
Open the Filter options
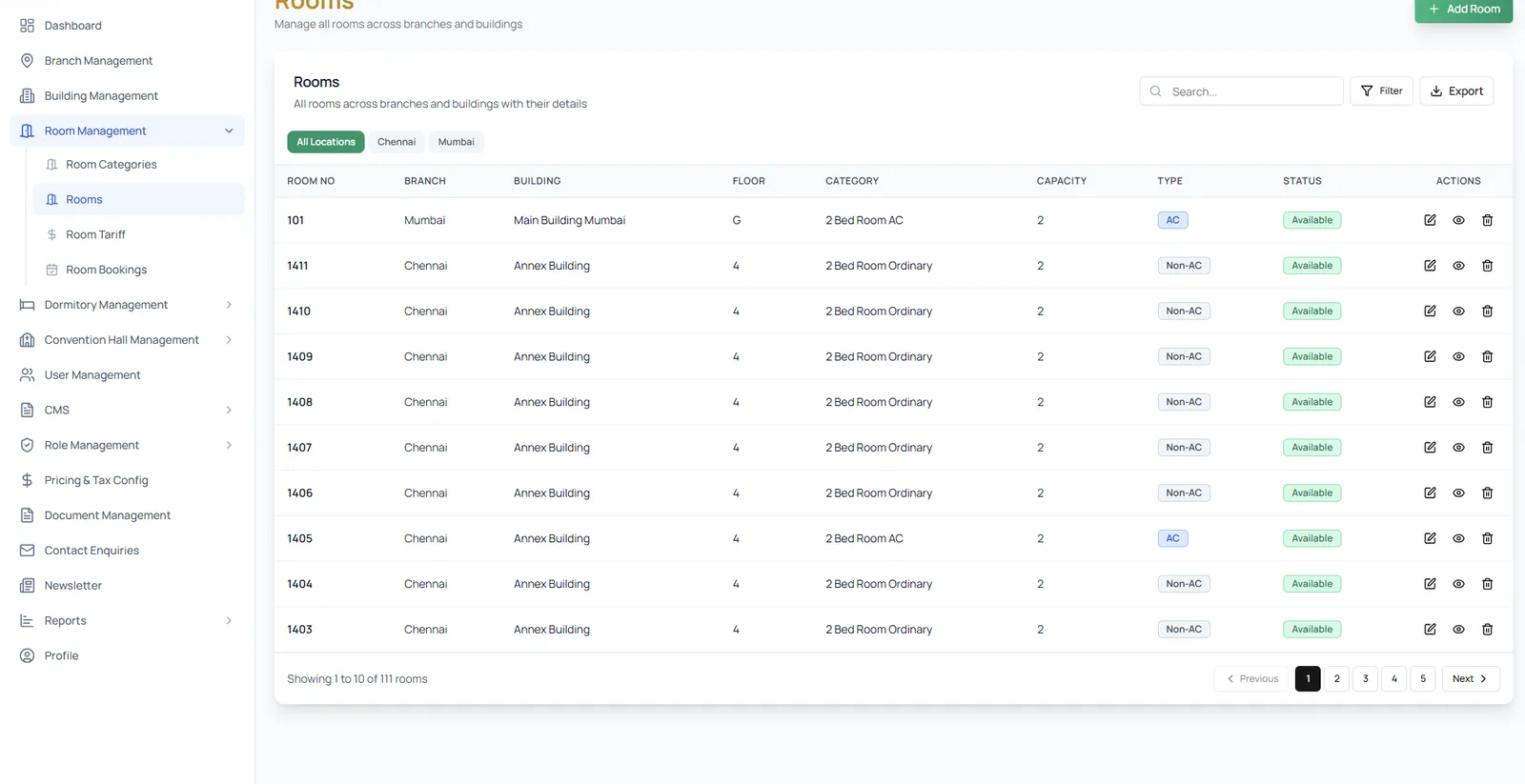(x=1381, y=91)
